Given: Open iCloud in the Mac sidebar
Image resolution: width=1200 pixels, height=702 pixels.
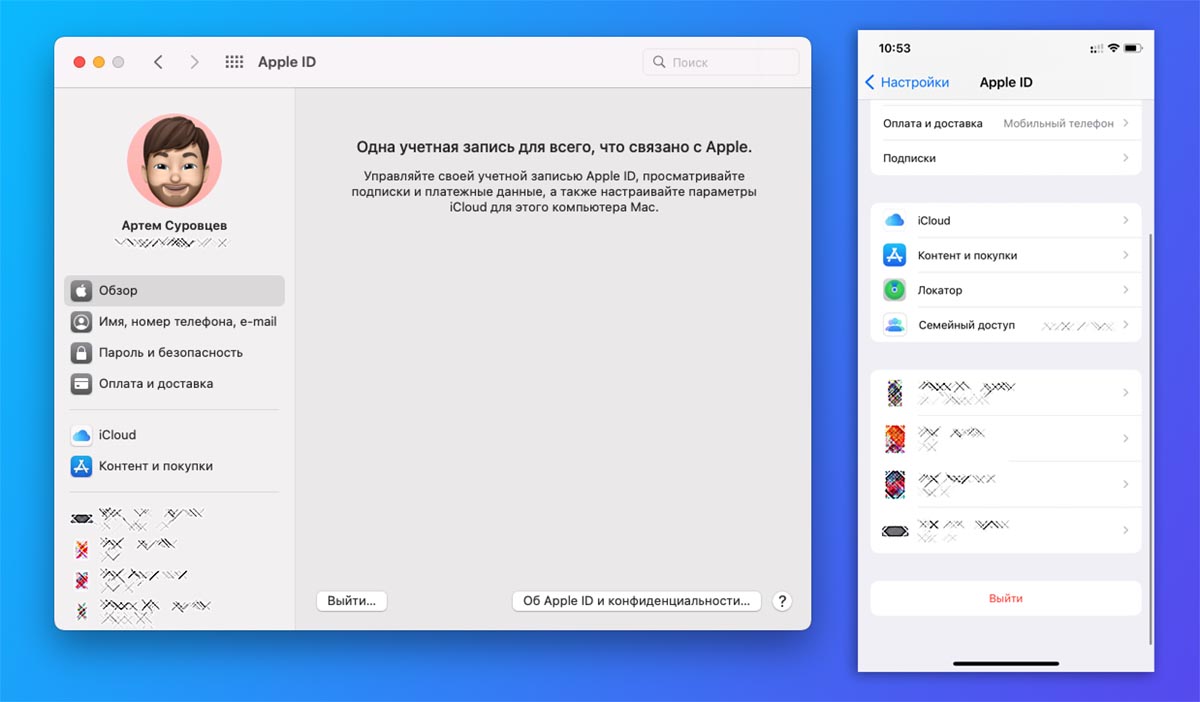Looking at the screenshot, I should point(174,436).
